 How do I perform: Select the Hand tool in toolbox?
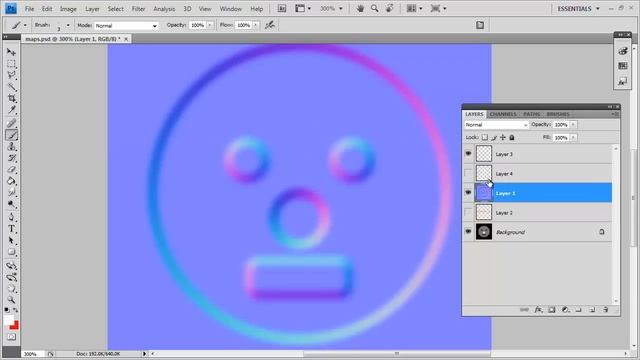pos(11,289)
